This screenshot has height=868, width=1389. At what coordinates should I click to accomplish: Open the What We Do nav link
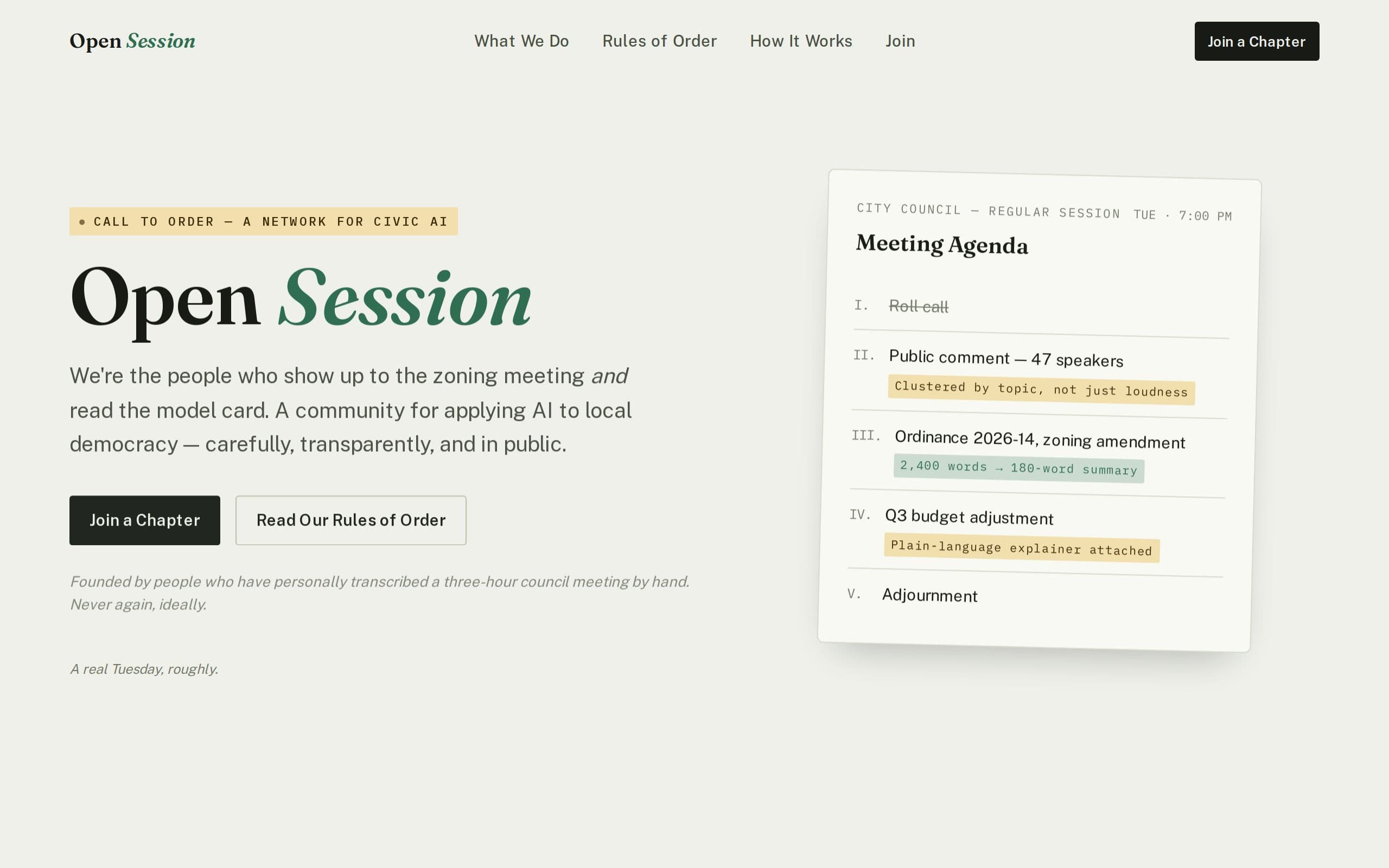[x=521, y=41]
